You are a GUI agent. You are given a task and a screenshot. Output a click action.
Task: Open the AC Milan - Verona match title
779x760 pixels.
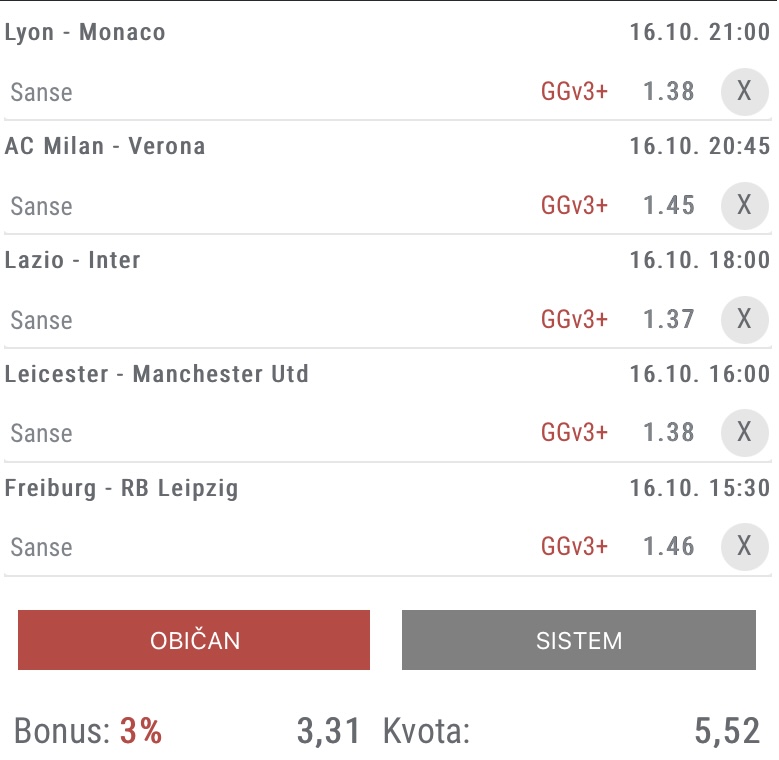pyautogui.click(x=105, y=146)
